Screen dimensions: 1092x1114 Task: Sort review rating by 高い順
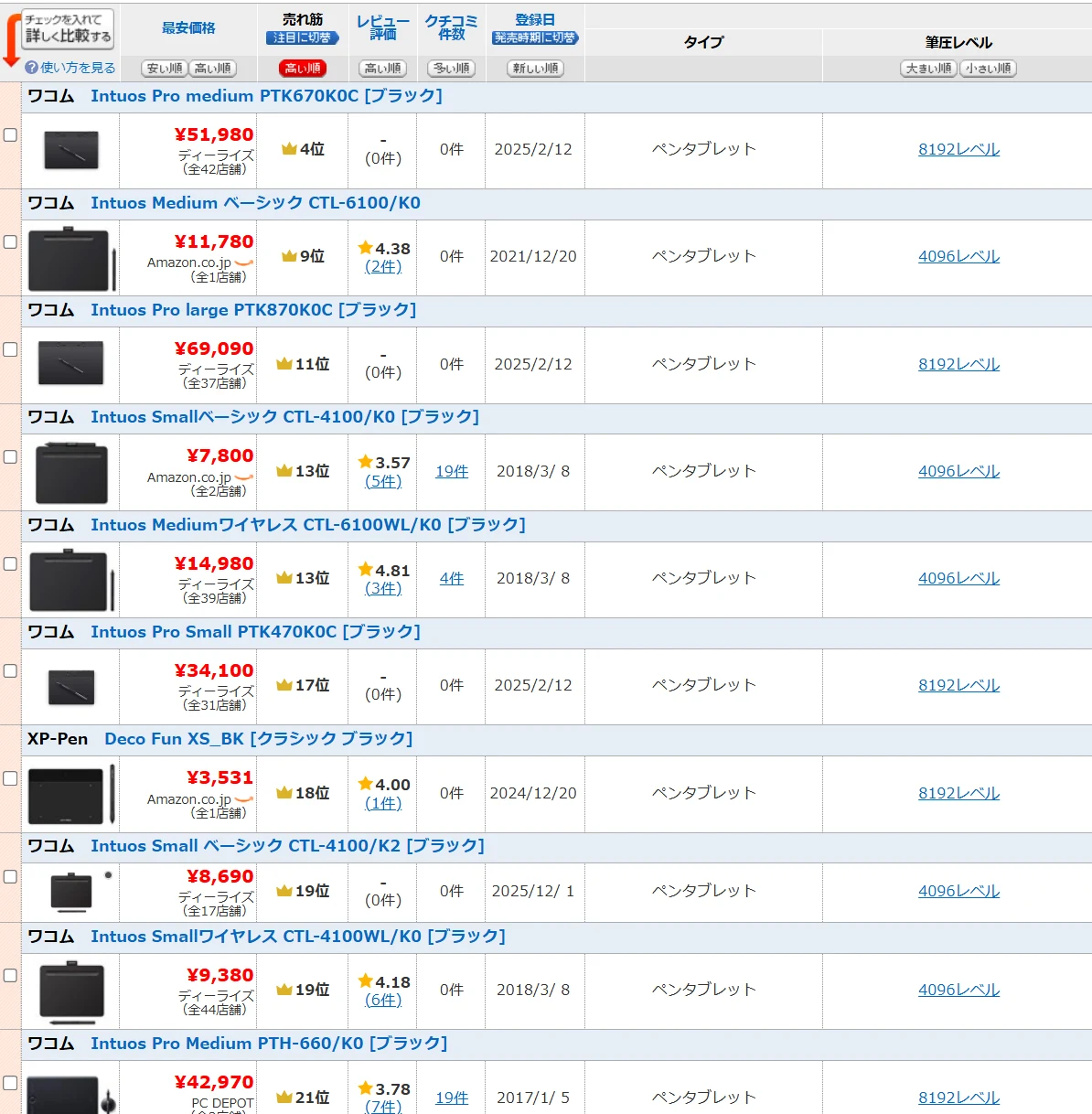point(382,69)
